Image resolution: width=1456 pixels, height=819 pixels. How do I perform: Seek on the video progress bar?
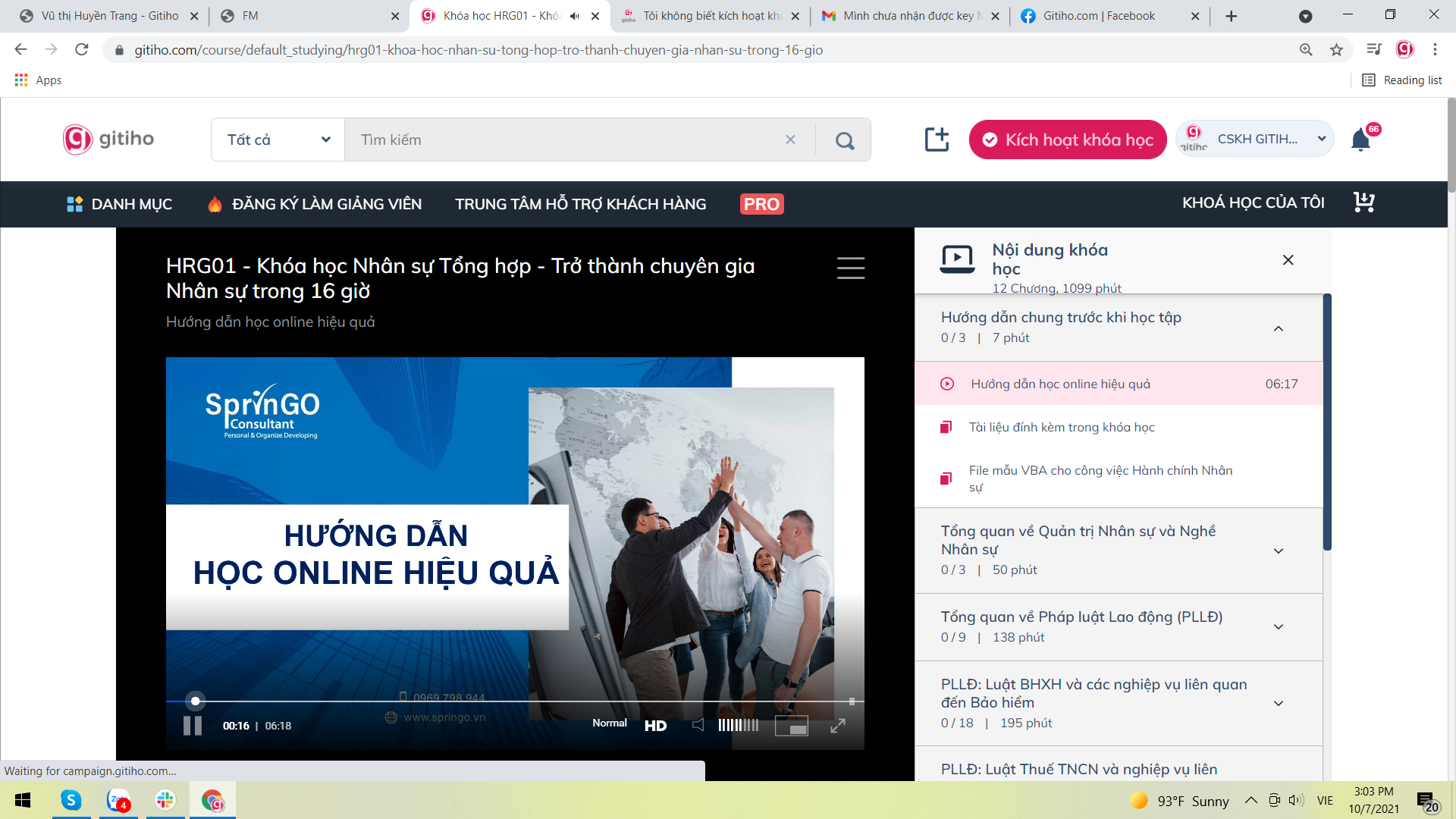[x=515, y=701]
